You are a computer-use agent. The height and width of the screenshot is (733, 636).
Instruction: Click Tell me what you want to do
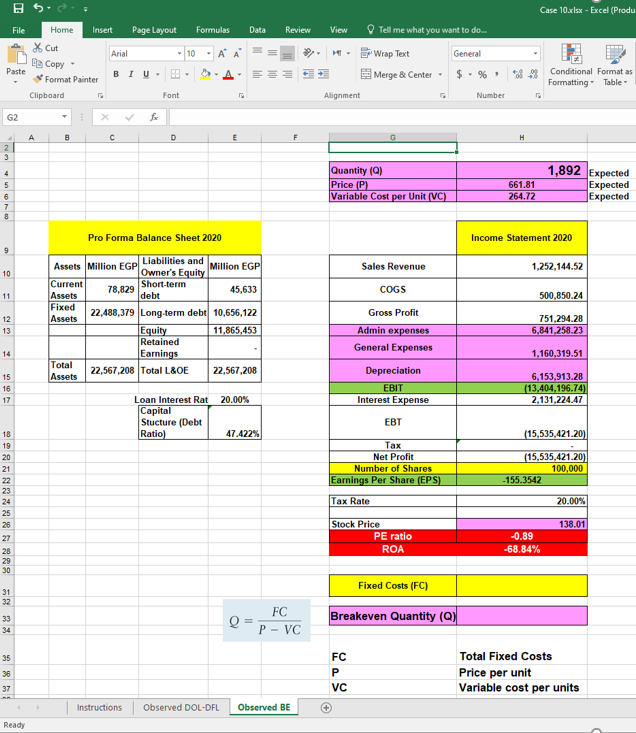[427, 30]
